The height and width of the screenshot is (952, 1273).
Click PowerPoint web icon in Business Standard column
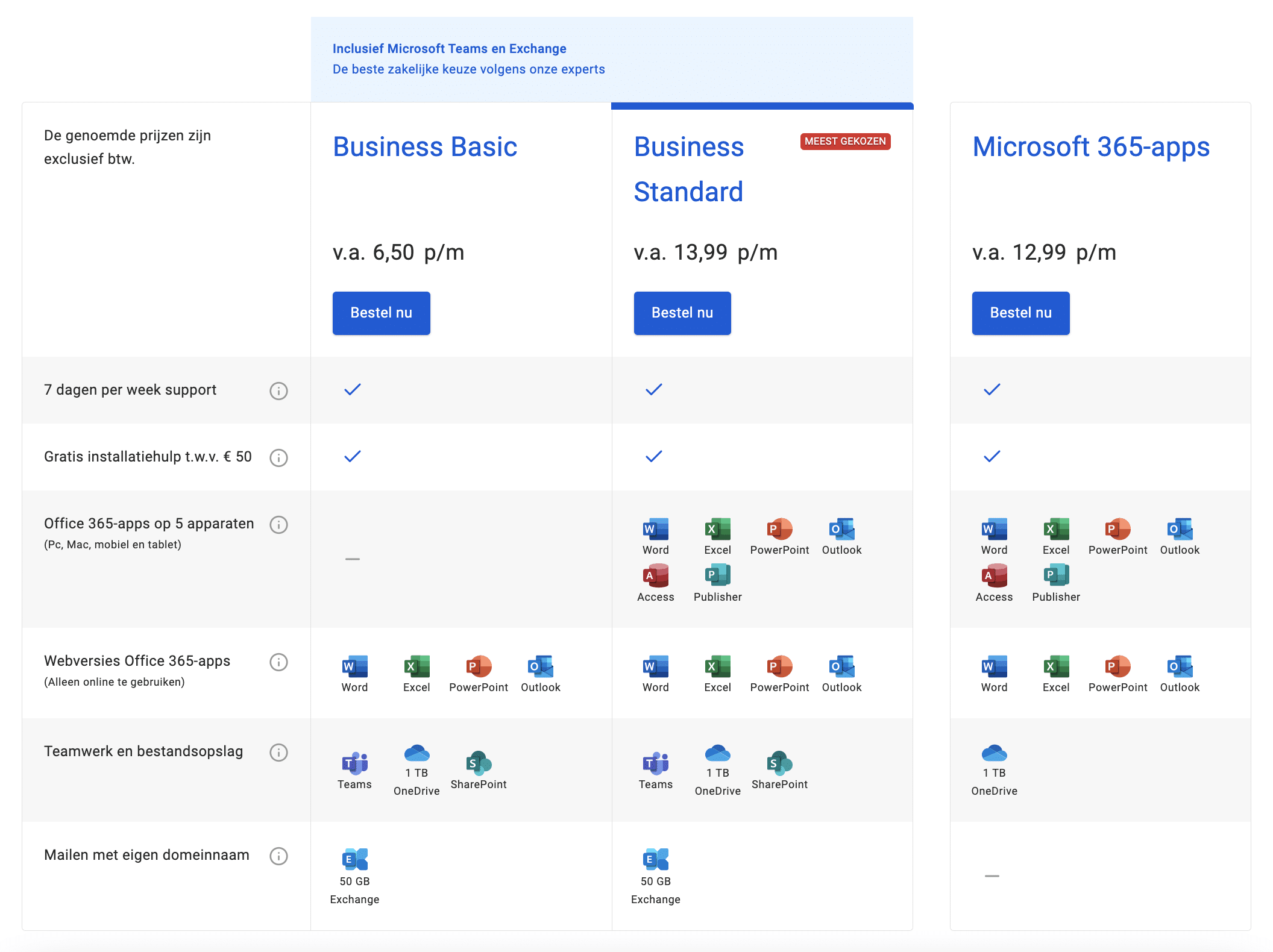pos(779,666)
